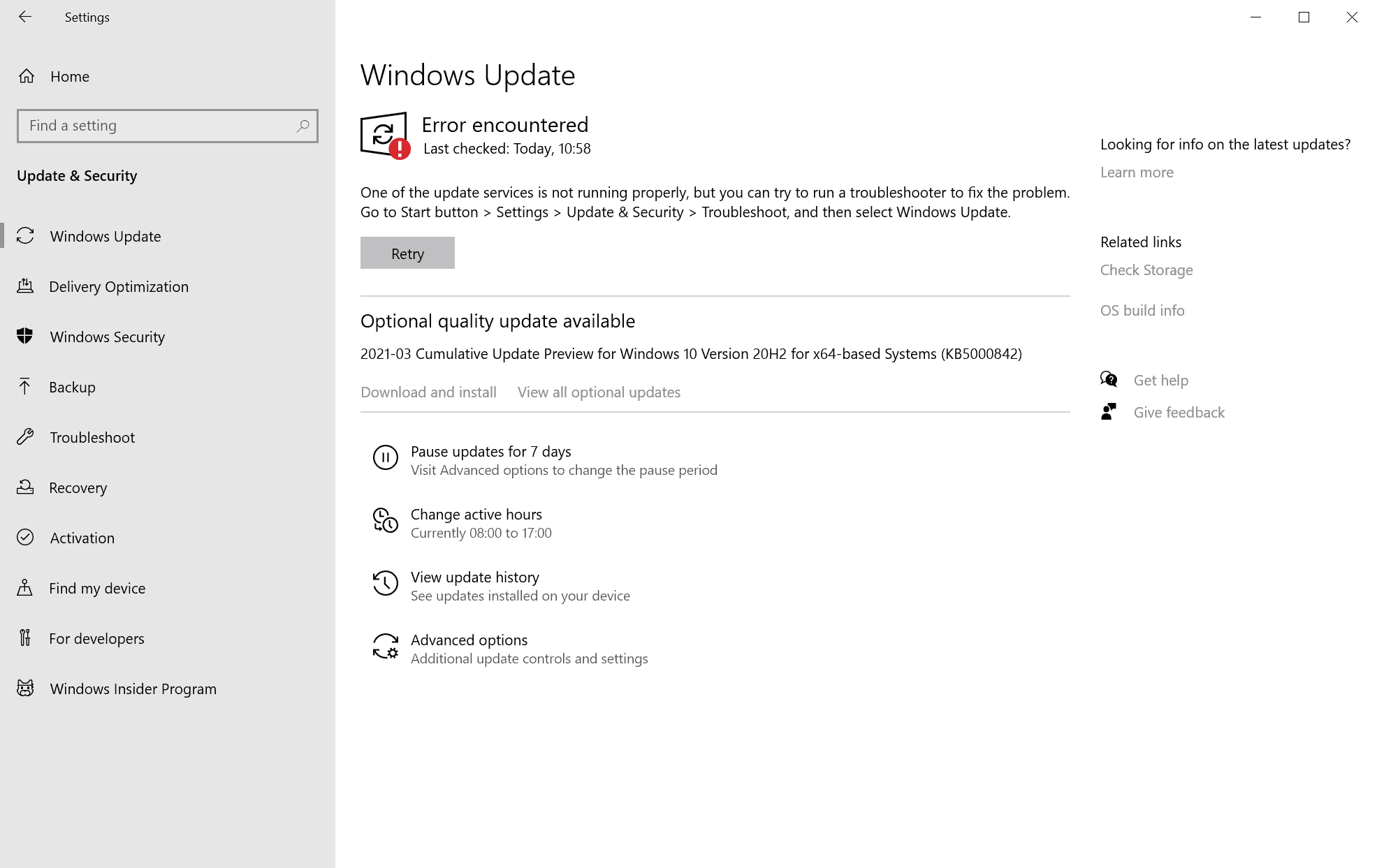Open Update & Security settings section
1377x868 pixels.
(x=76, y=175)
